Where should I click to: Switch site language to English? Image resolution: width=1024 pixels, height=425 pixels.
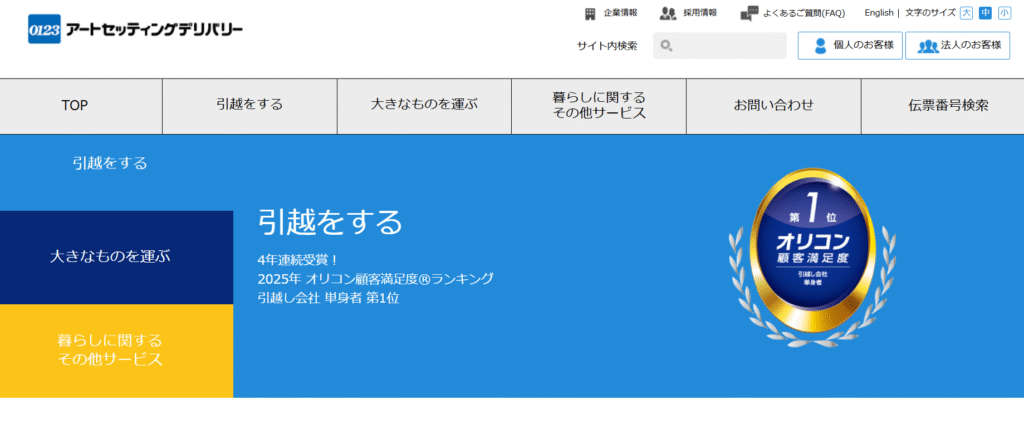pyautogui.click(x=878, y=13)
